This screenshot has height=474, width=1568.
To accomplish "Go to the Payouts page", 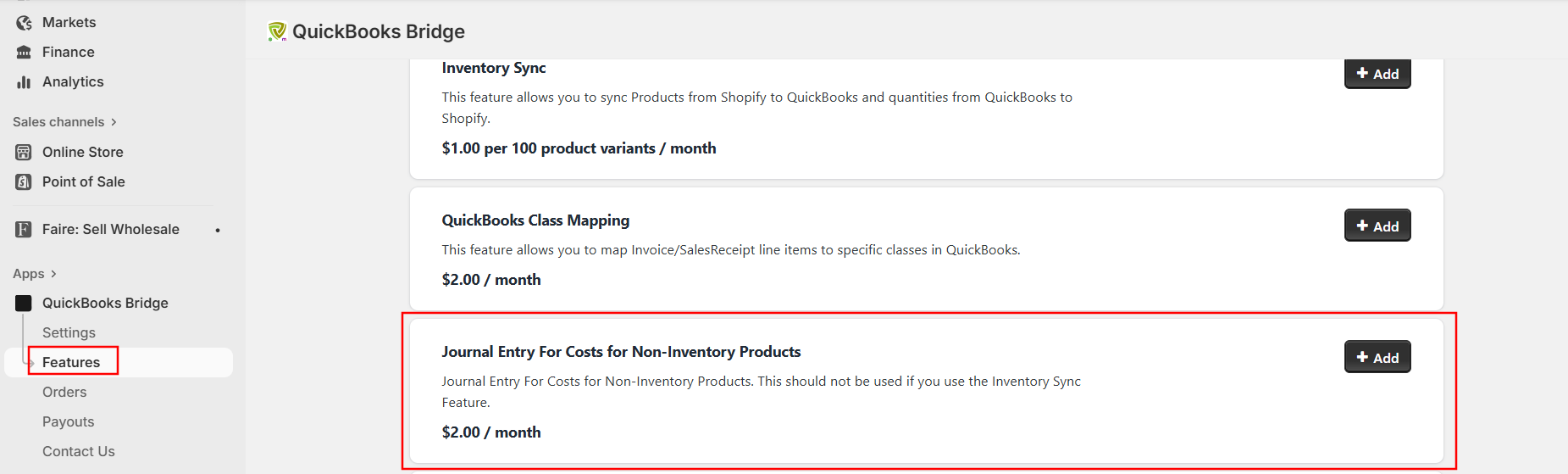I will click(x=68, y=421).
